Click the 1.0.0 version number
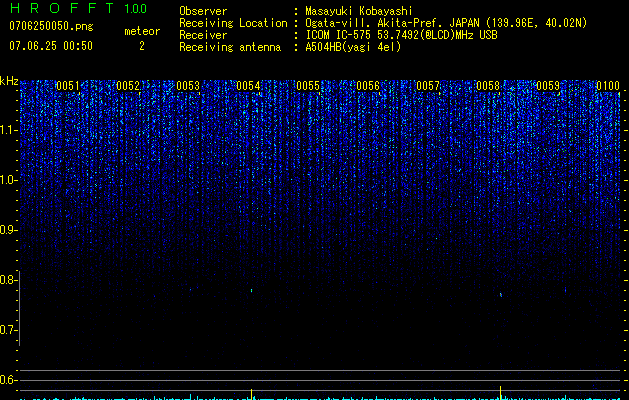 [x=135, y=8]
